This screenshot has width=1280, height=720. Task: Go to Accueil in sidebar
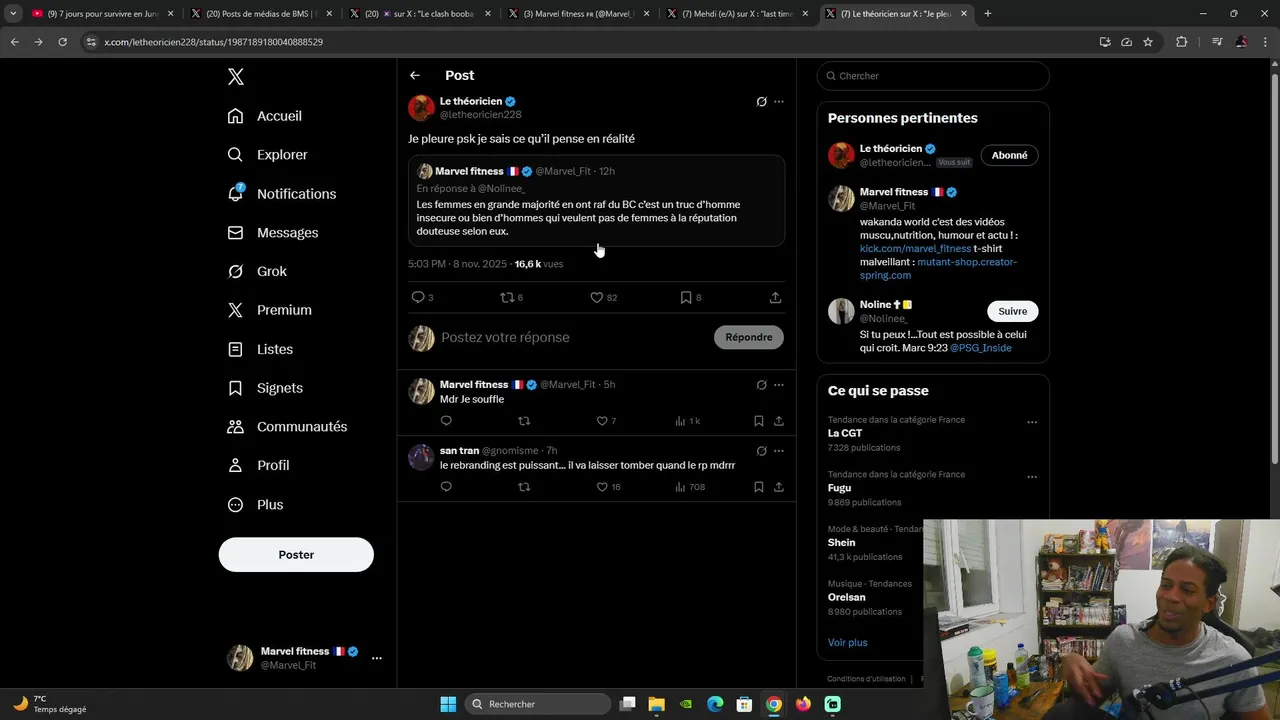pos(265,116)
